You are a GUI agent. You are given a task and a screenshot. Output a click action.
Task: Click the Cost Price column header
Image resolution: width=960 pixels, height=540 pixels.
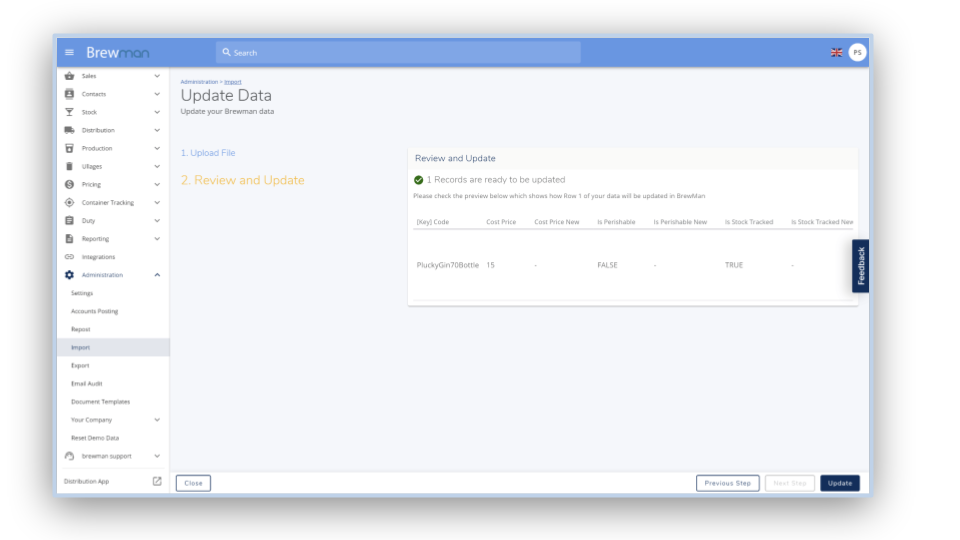point(501,222)
